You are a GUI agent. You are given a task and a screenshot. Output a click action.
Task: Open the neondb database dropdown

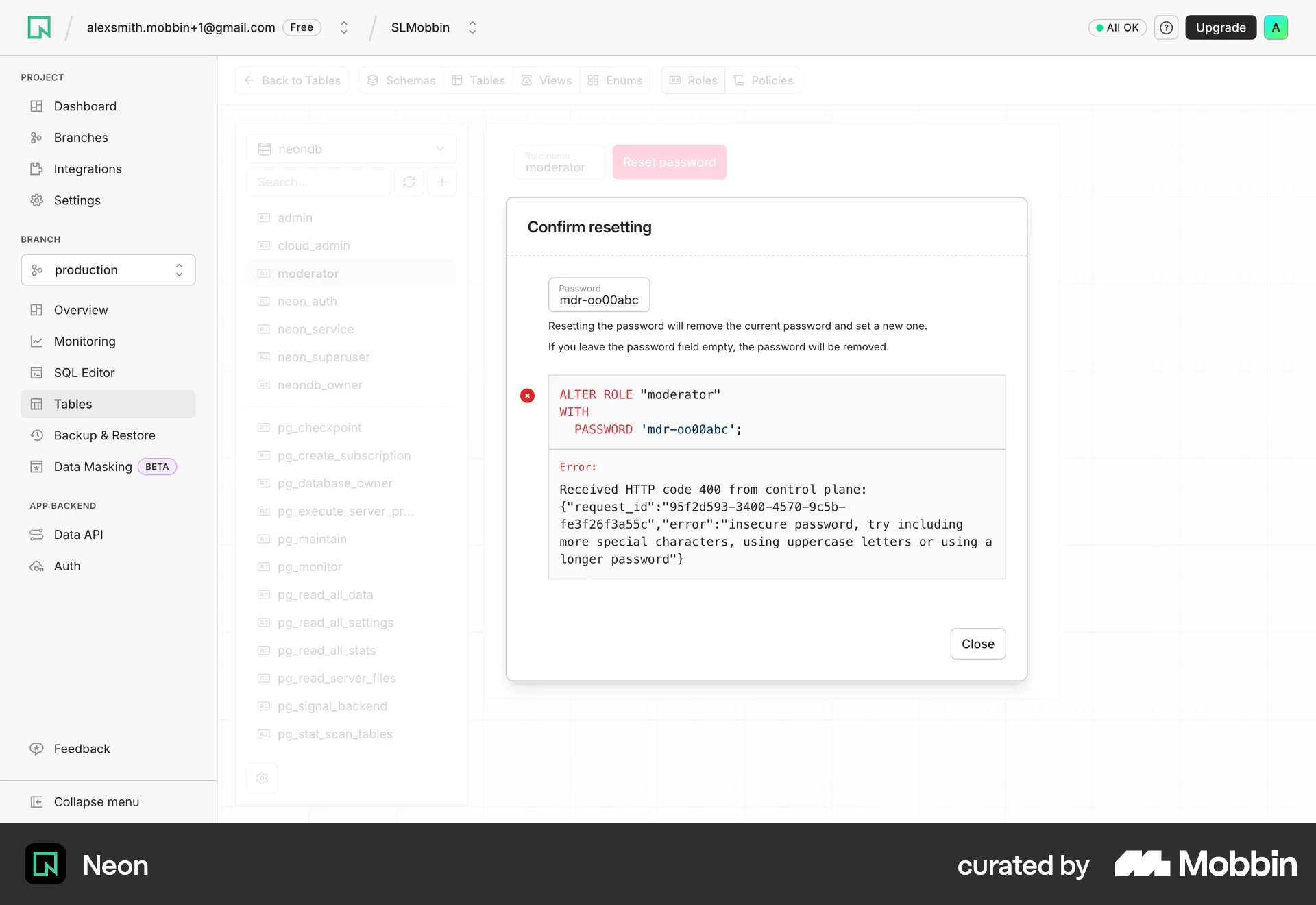coord(351,149)
